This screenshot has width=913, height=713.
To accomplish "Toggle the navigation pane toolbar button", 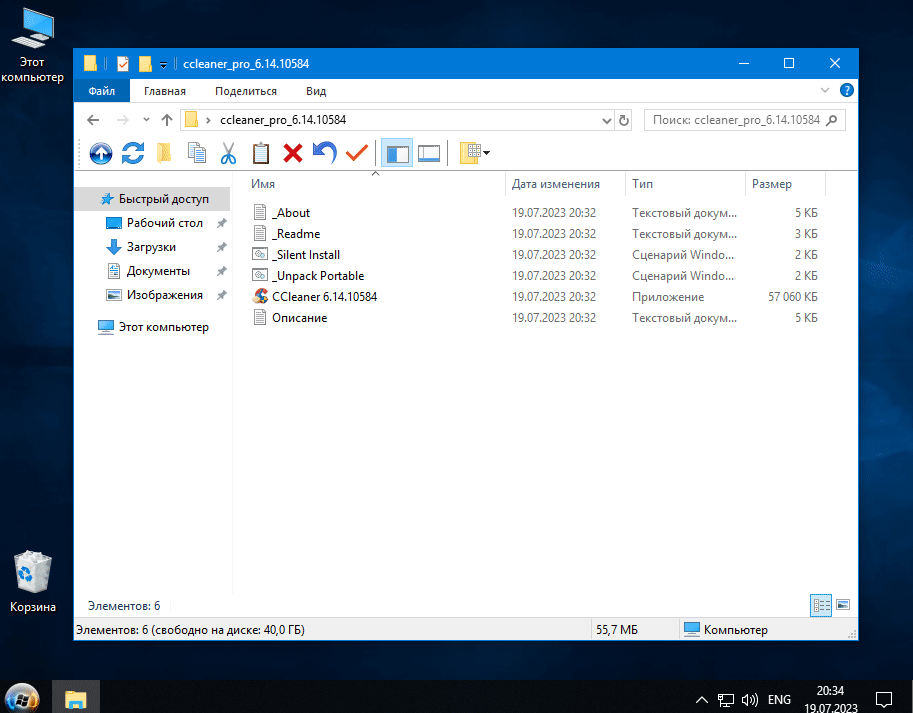I will (x=397, y=153).
